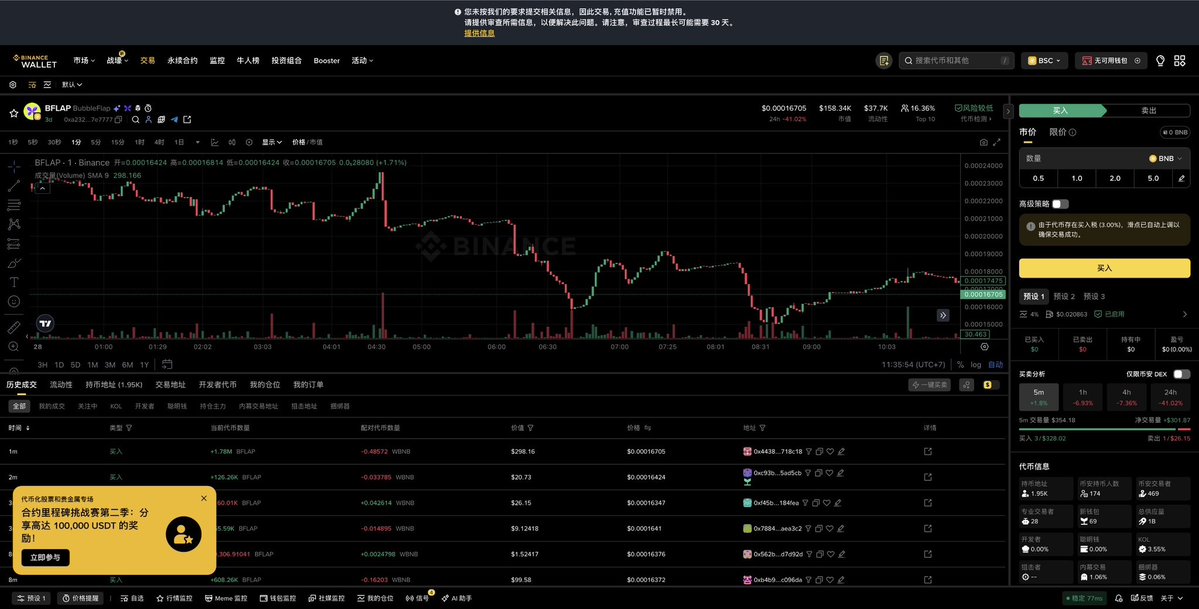Click the share icon beside BFLAP links
This screenshot has height=609, width=1199.
pyautogui.click(x=187, y=119)
